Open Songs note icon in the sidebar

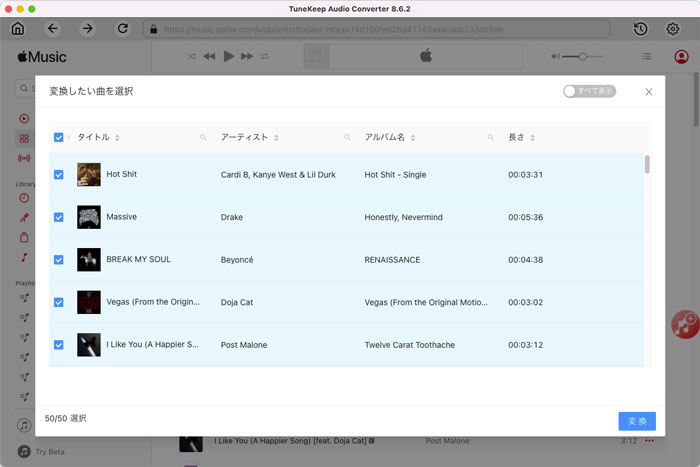coord(24,258)
